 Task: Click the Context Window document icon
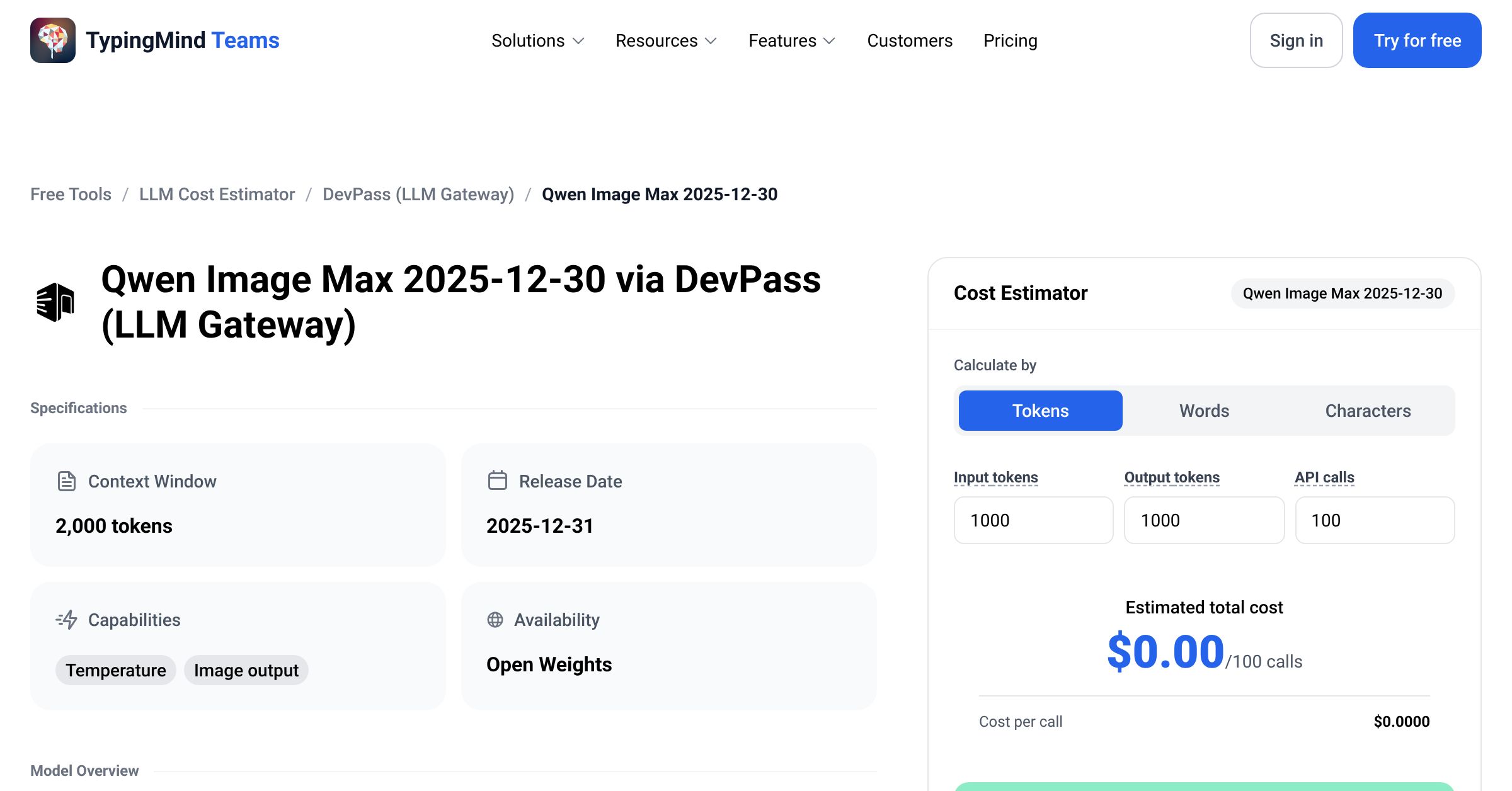click(67, 481)
